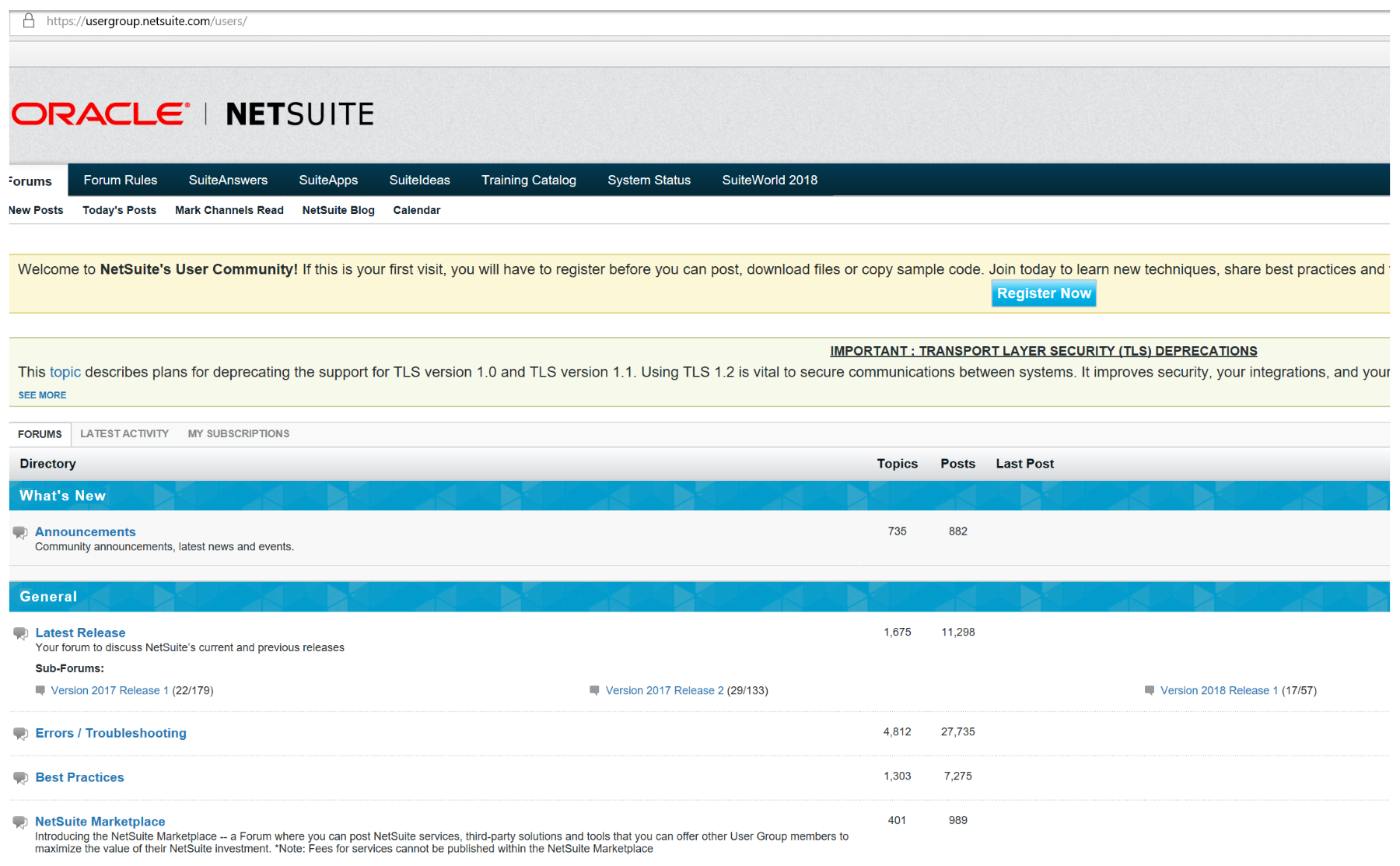View New Posts
This screenshot has width=1400, height=866.
tap(36, 210)
